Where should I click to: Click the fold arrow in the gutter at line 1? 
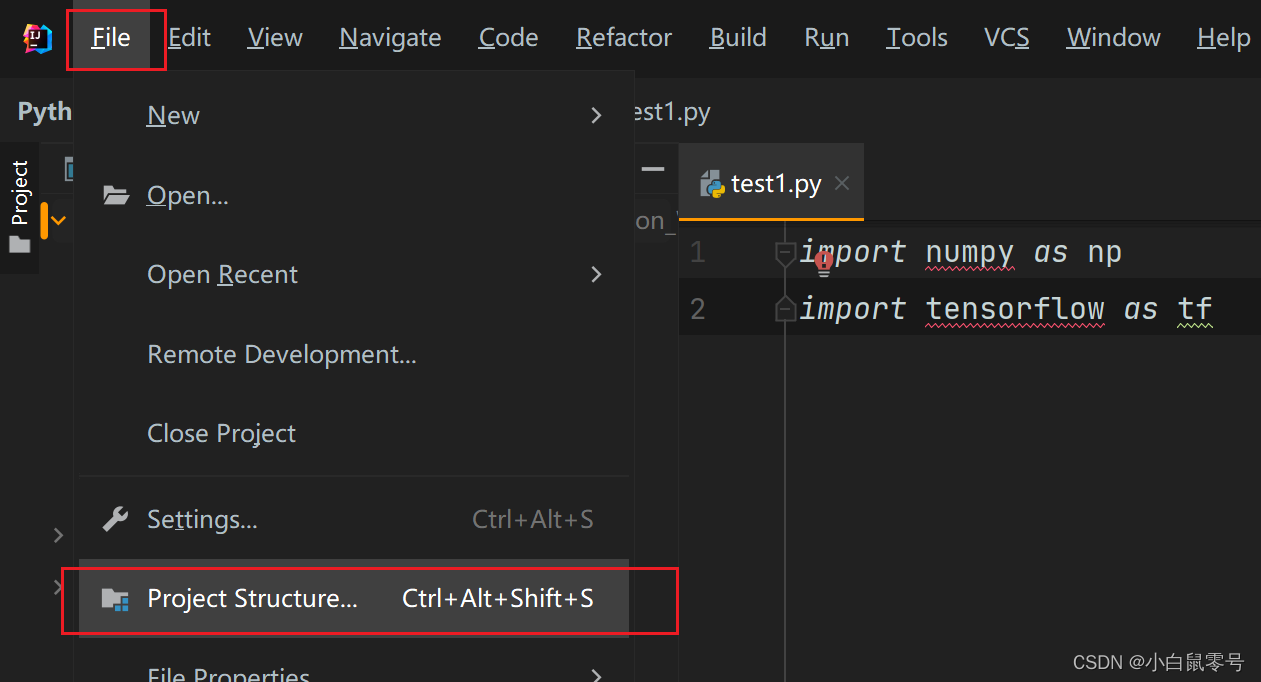pyautogui.click(x=785, y=254)
